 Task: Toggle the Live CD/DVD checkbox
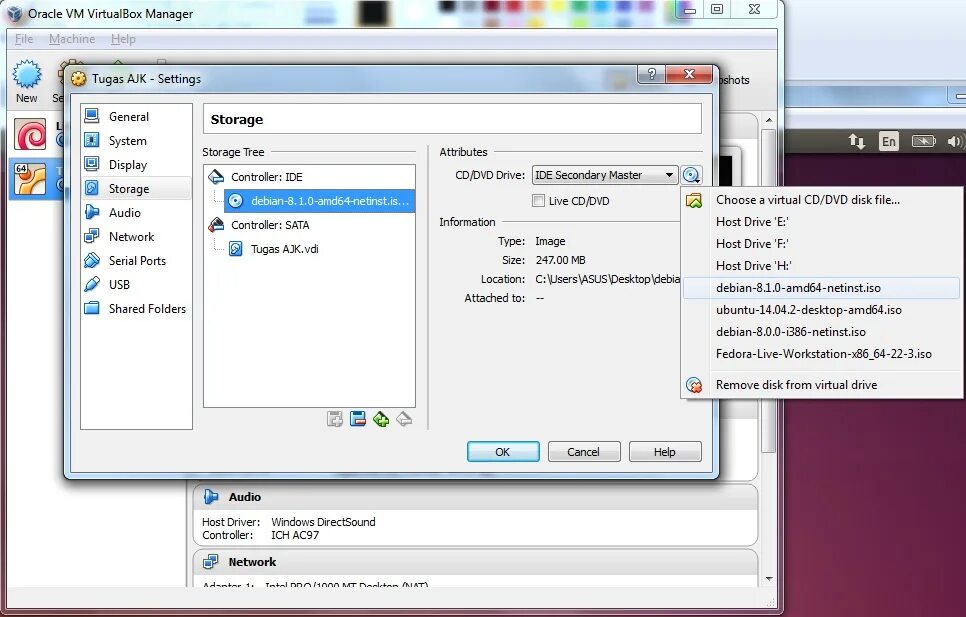click(538, 201)
